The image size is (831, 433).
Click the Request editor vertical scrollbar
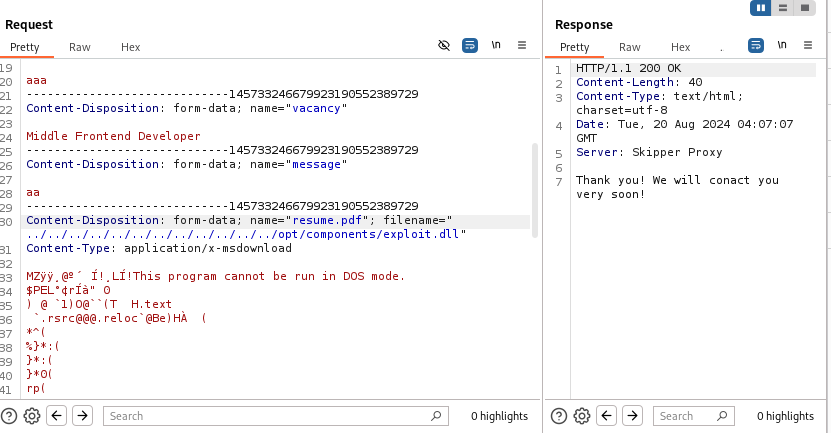pyautogui.click(x=535, y=190)
